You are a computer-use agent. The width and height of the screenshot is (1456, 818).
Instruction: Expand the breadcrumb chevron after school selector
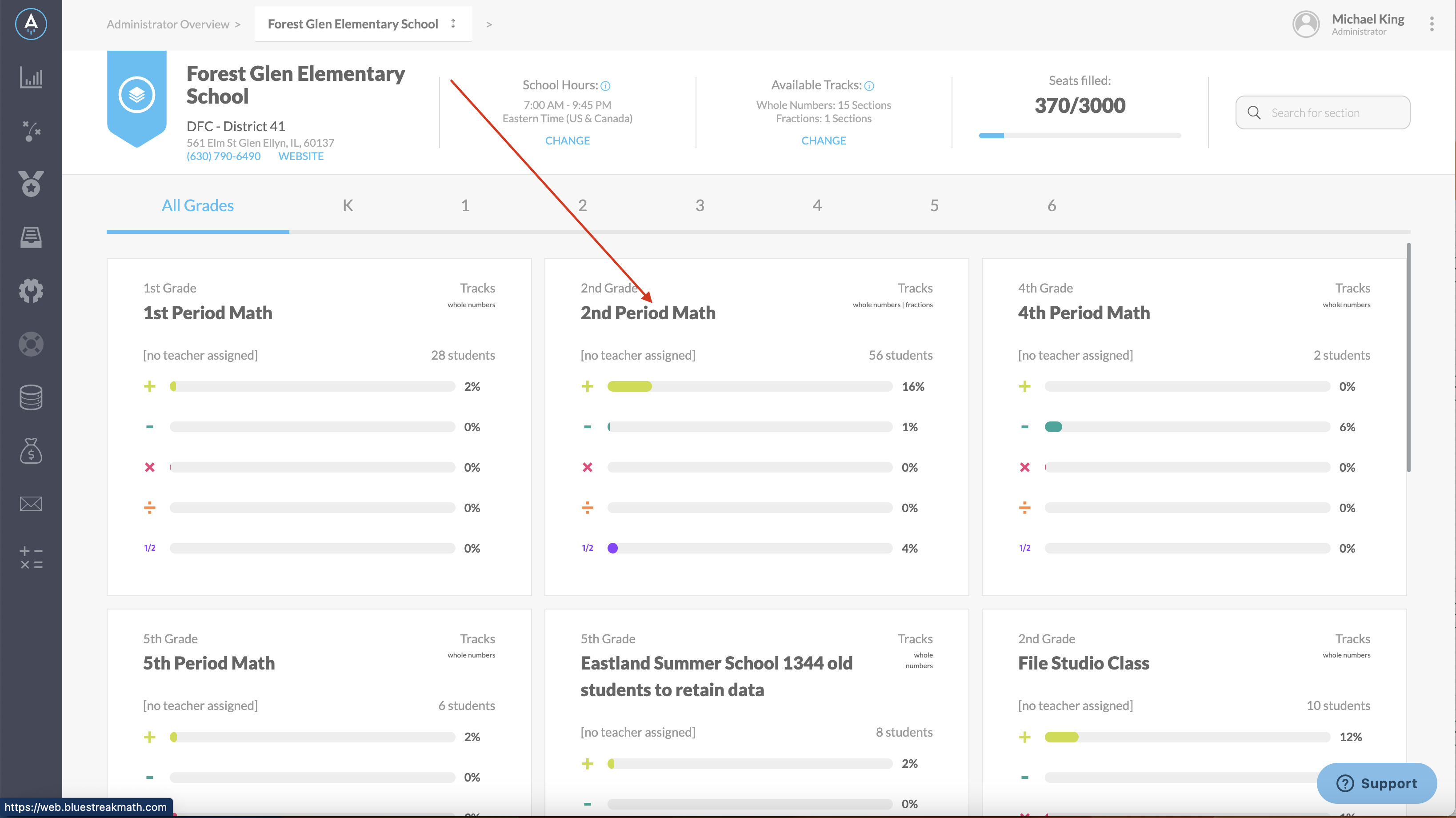[489, 24]
